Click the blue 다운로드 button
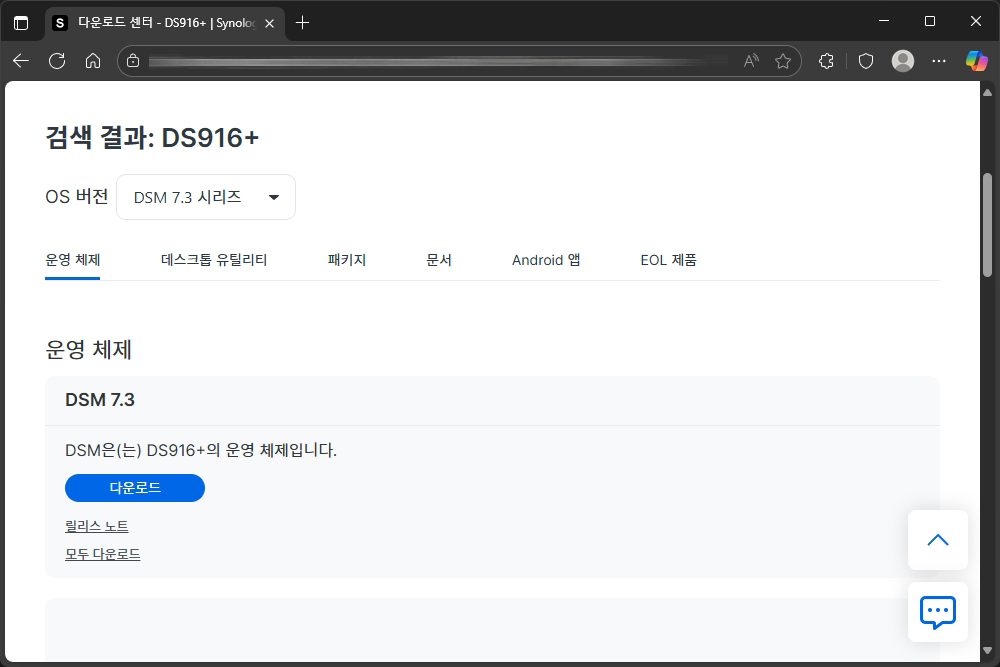 click(135, 488)
